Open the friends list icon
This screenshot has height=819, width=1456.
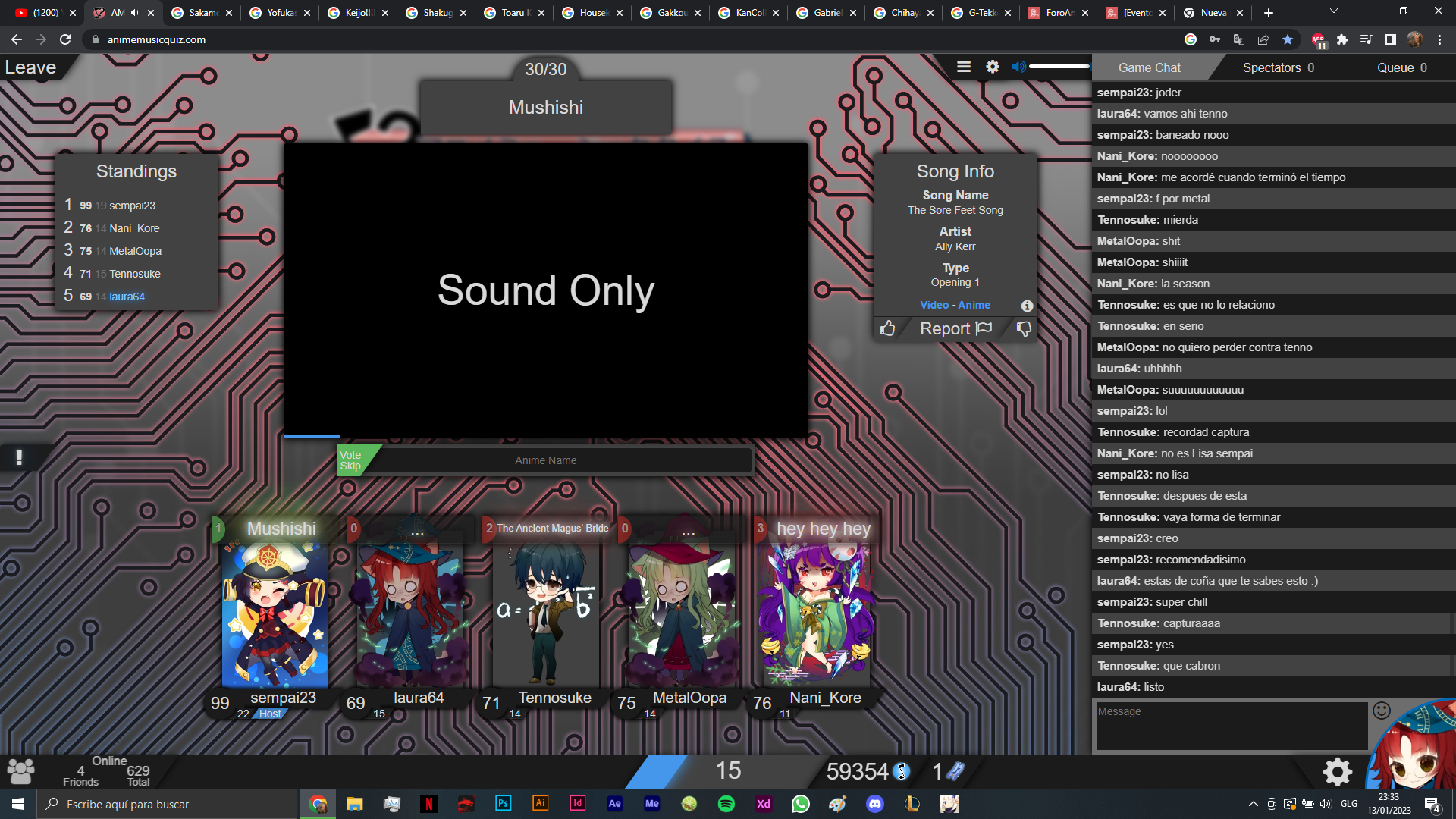20,771
